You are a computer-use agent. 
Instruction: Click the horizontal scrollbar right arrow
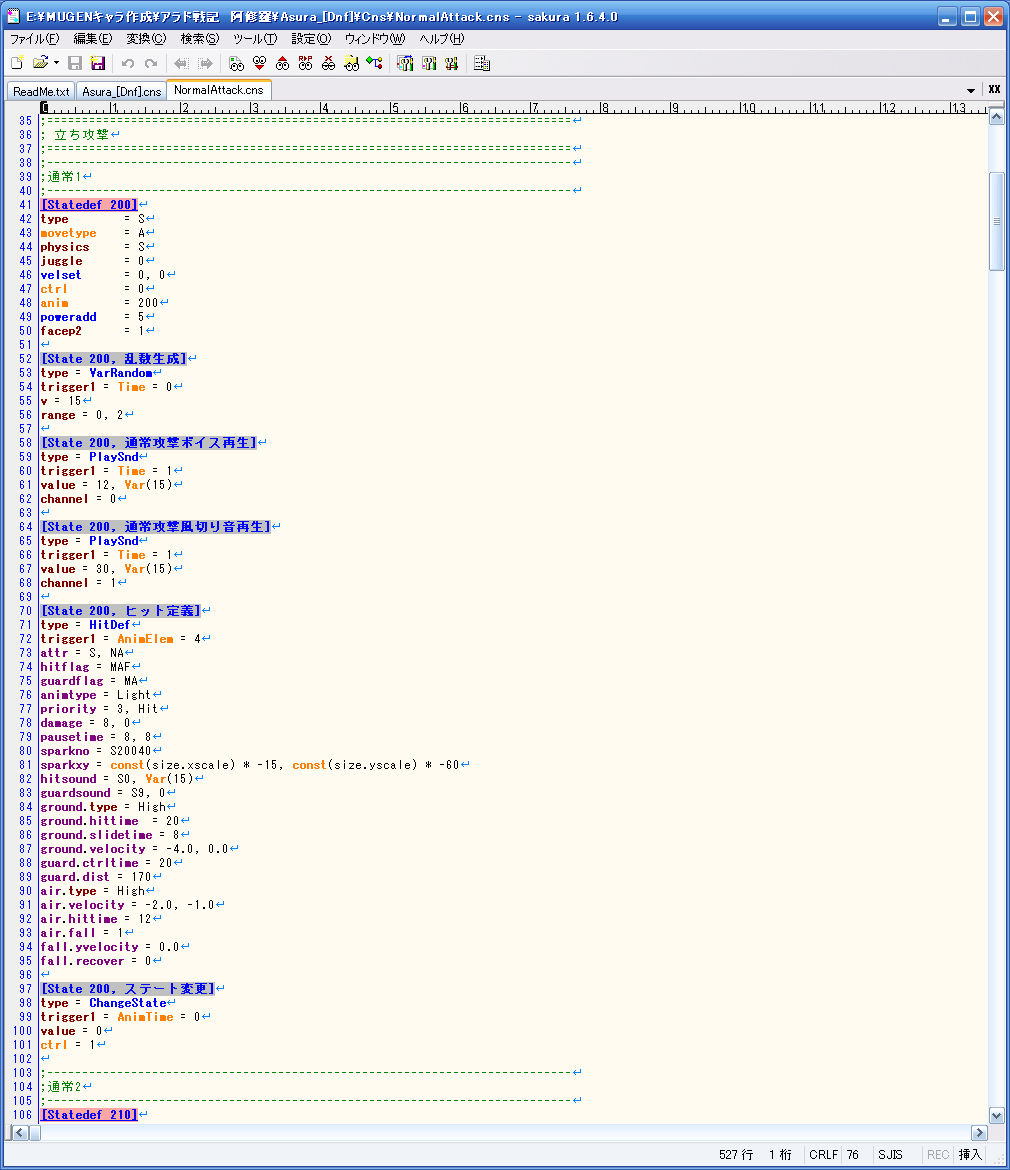pyautogui.click(x=979, y=1133)
